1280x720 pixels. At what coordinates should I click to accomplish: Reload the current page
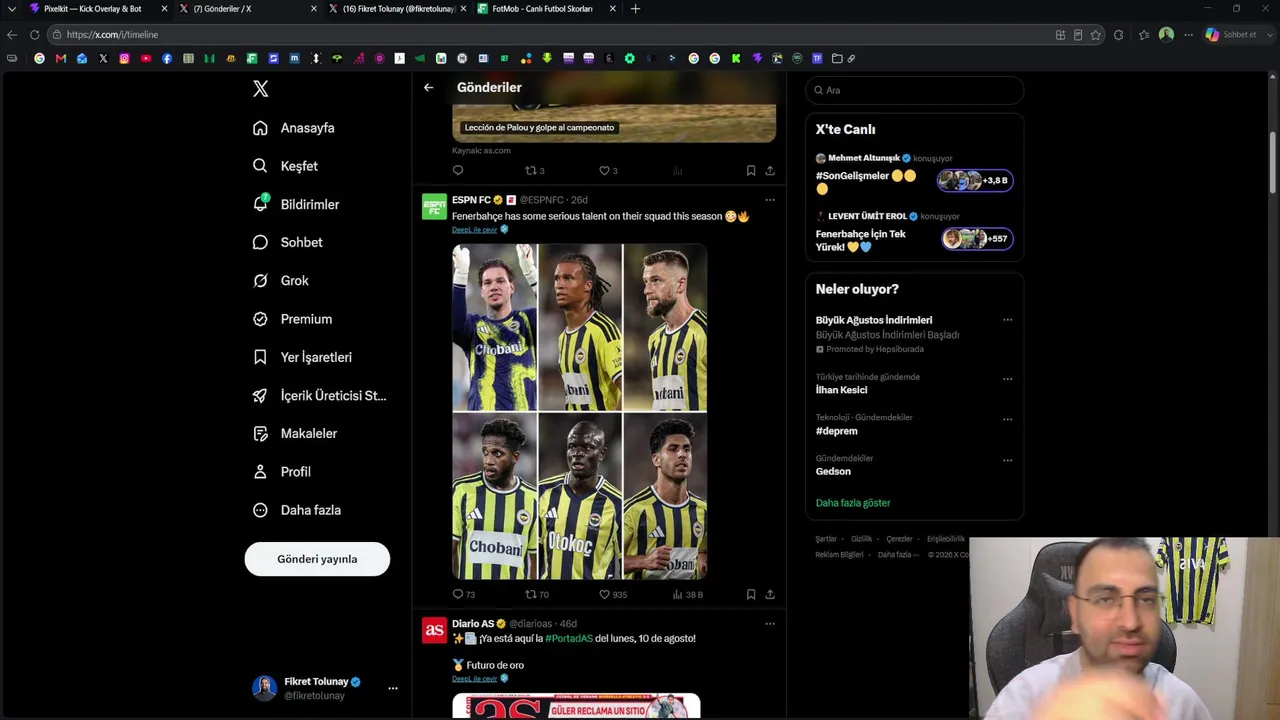click(34, 35)
